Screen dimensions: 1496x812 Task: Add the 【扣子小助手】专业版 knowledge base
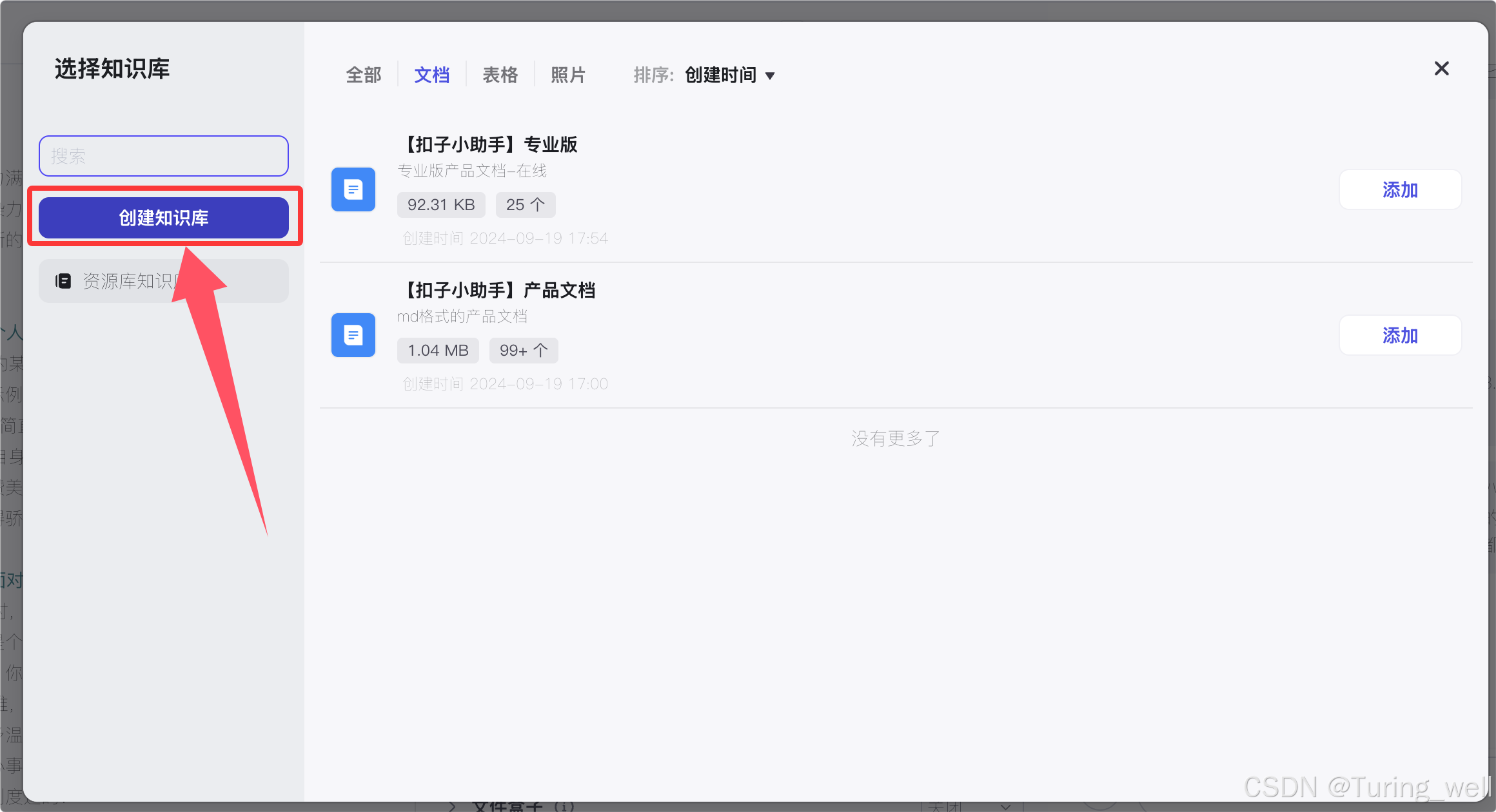[1400, 190]
